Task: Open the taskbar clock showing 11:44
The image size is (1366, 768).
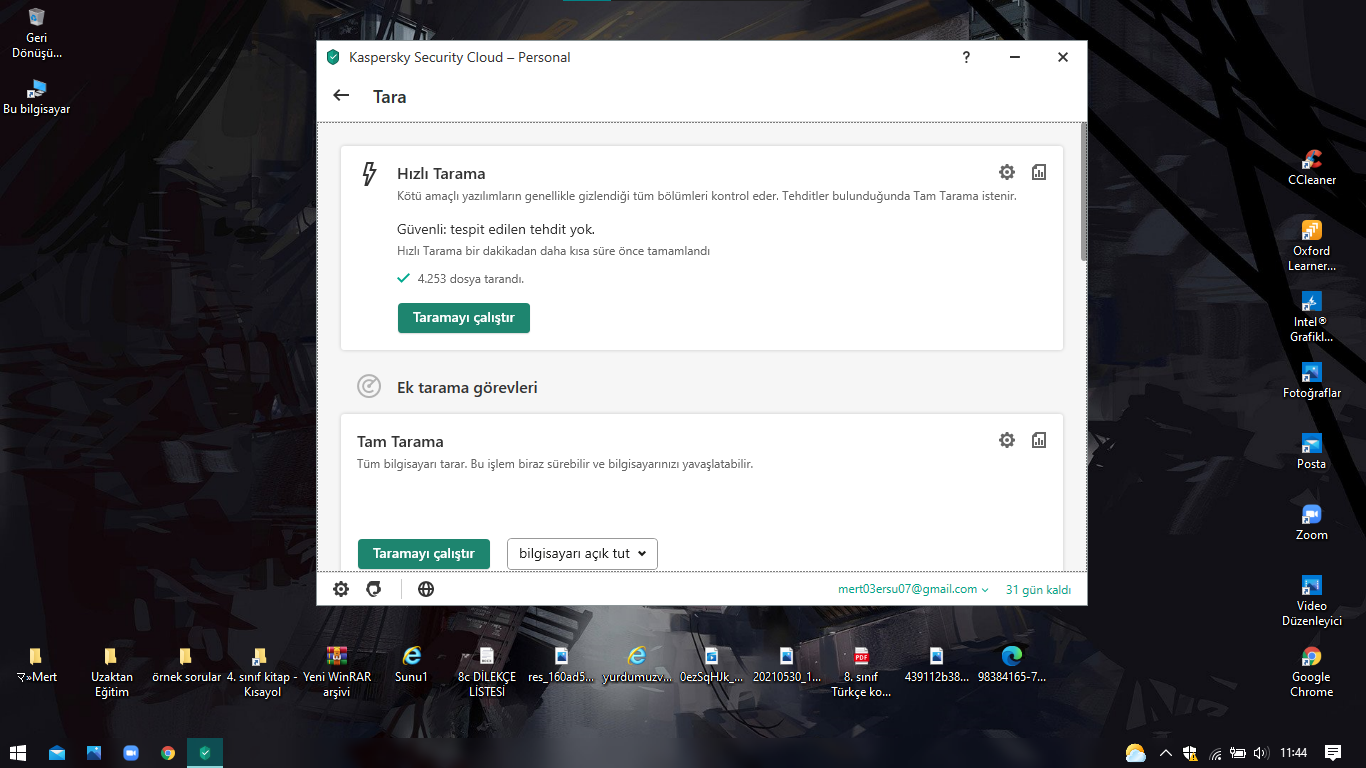Action: pyautogui.click(x=1294, y=752)
